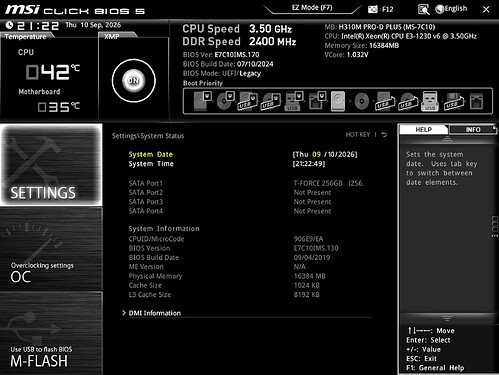Viewport: 499px width, 375px height.
Task: Select UEFI USB key boot icon
Action: pos(294,101)
